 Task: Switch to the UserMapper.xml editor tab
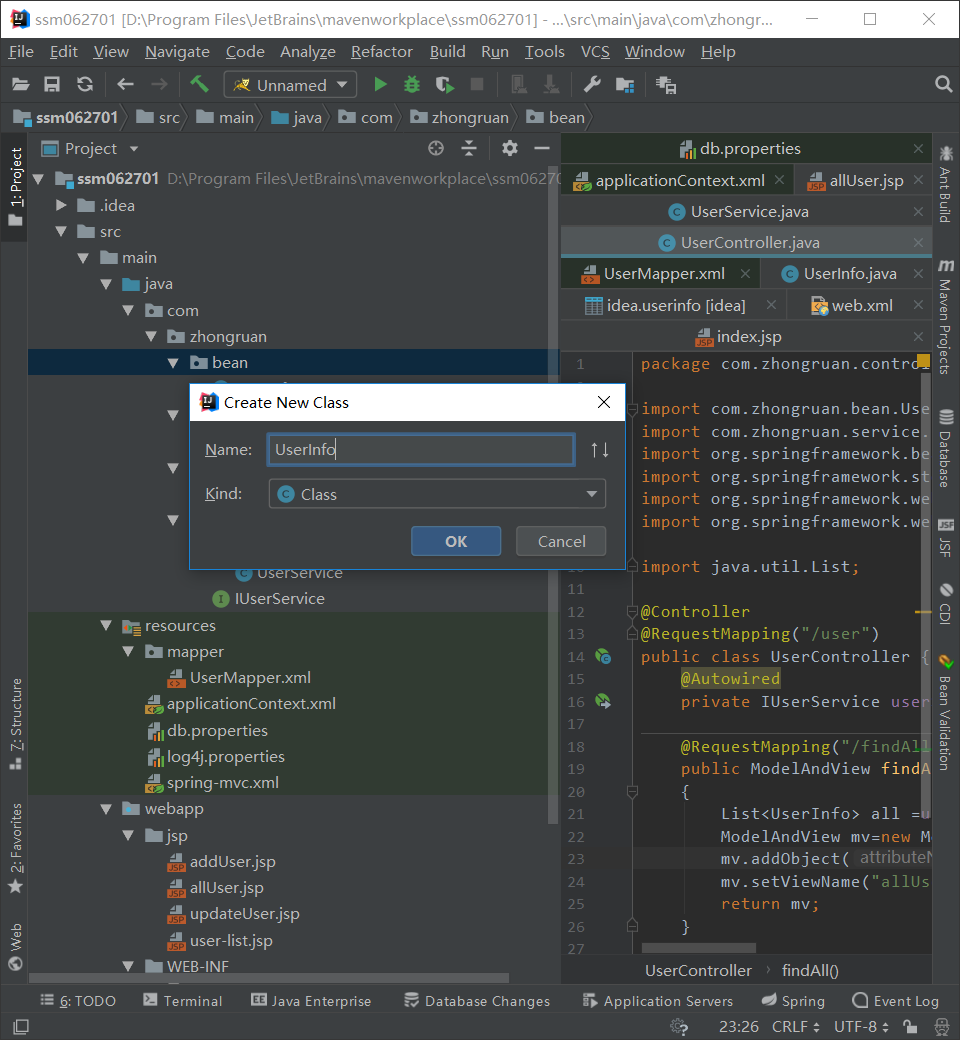(663, 274)
